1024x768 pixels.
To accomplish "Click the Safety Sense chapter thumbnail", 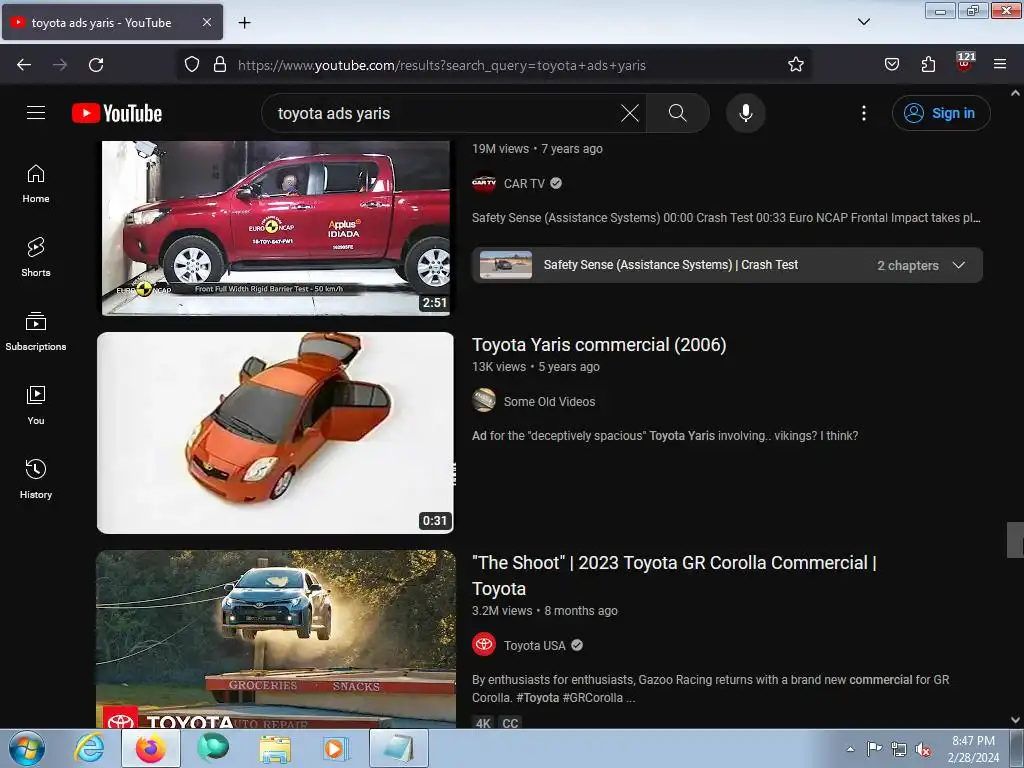I will click(x=505, y=265).
